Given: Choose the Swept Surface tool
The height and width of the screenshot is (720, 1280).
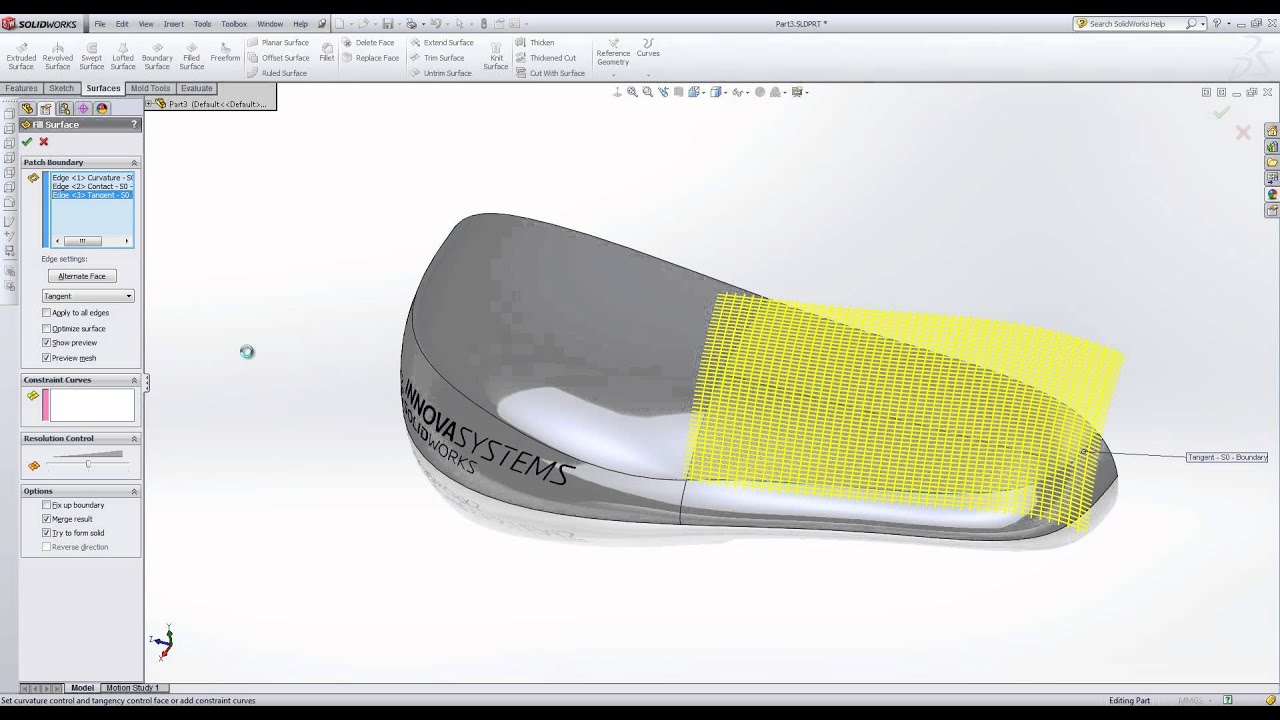Looking at the screenshot, I should [91, 55].
